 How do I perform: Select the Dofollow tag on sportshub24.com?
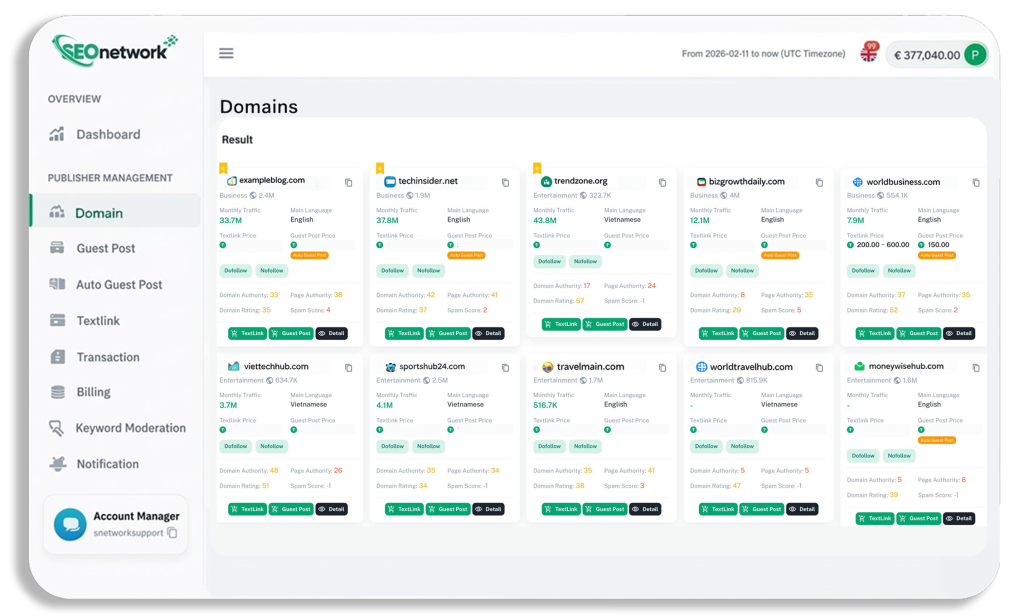coord(392,446)
